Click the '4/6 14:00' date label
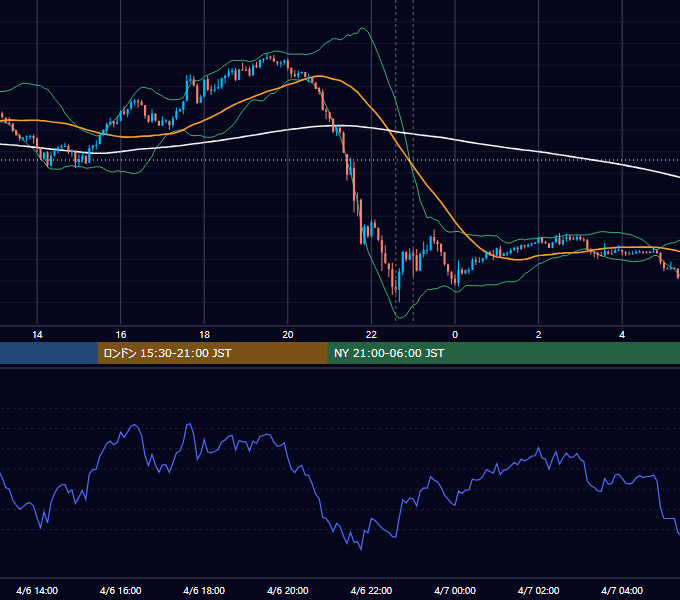 pos(37,591)
